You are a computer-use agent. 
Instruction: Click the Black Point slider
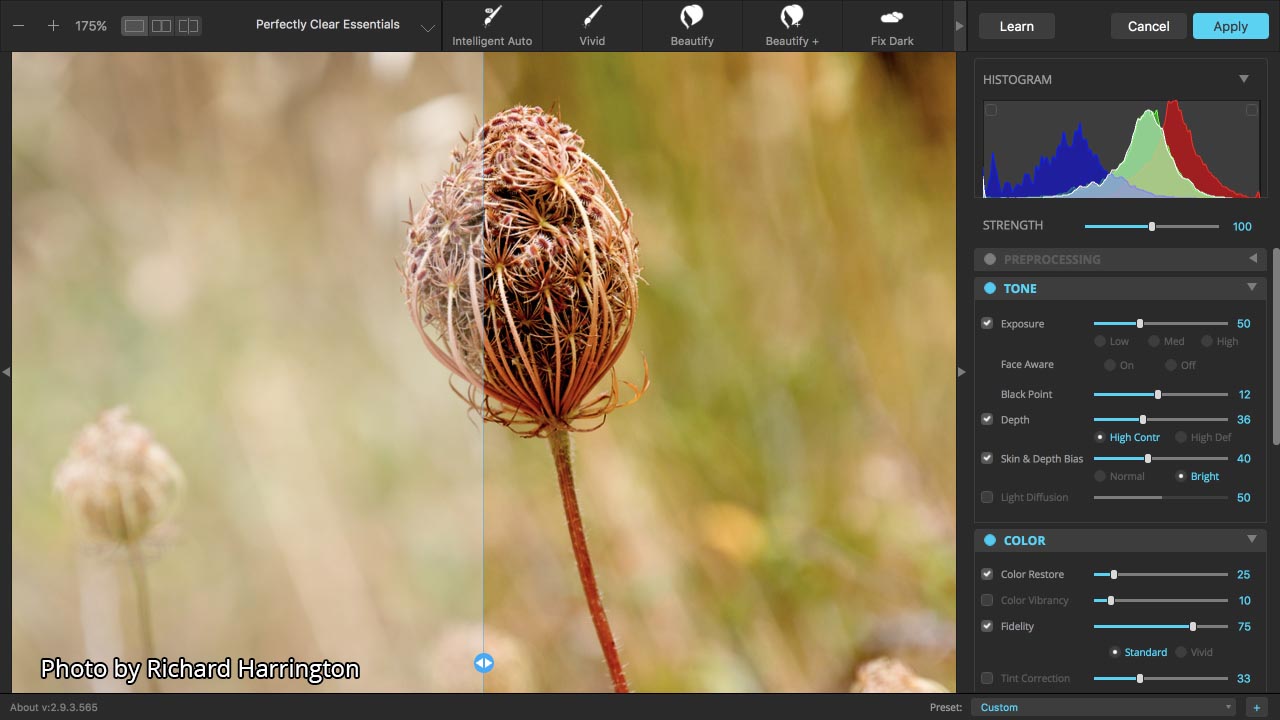(1161, 394)
